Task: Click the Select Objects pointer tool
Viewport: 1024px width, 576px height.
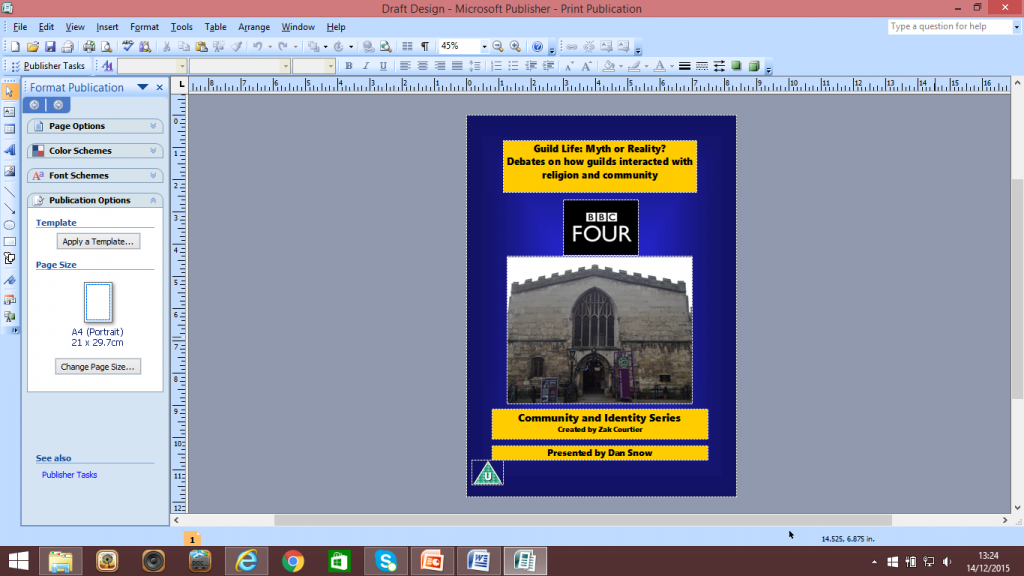Action: pos(9,92)
